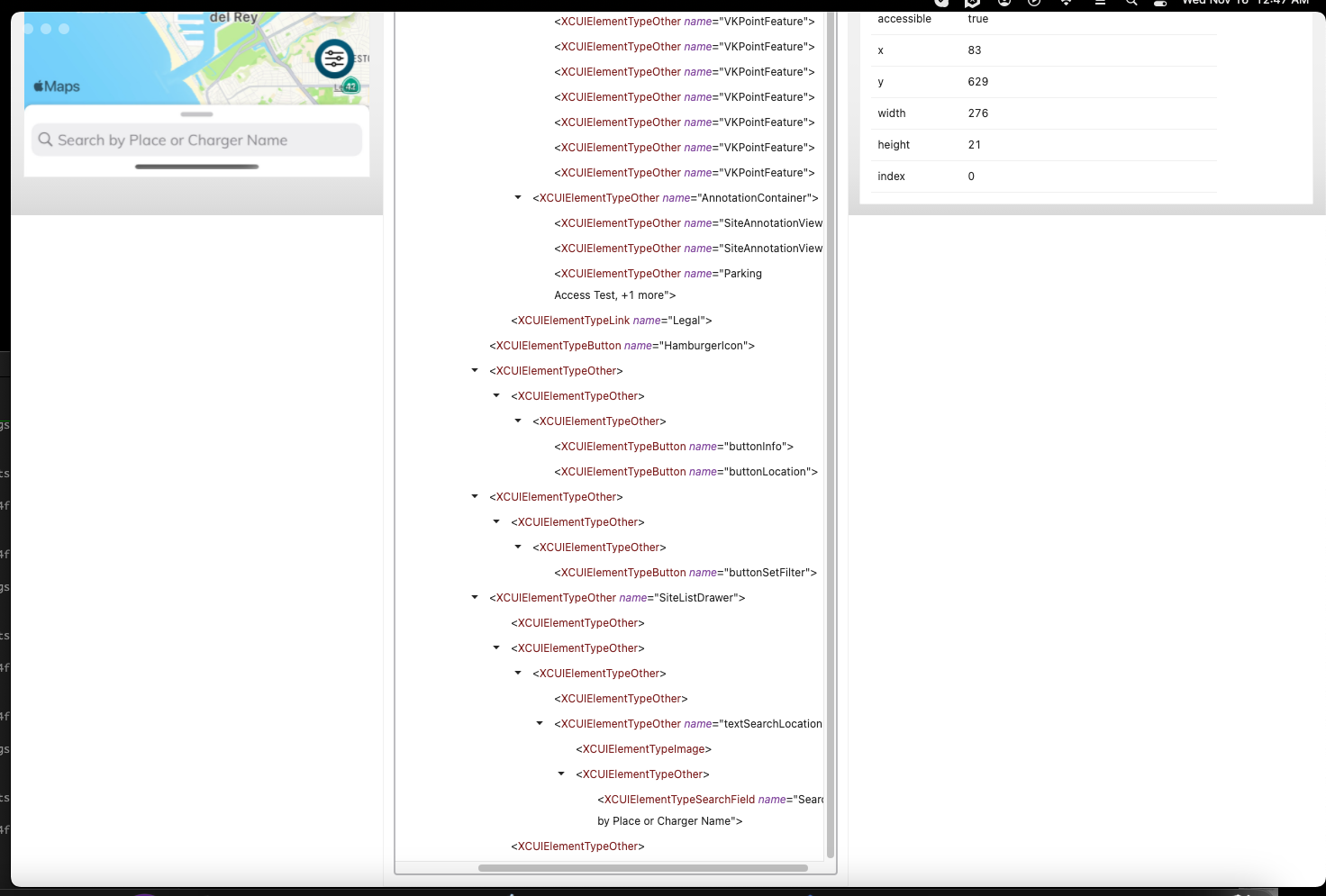Collapse the AnnotationContainer tree node
Screen dimensions: 1326x896
(517, 197)
